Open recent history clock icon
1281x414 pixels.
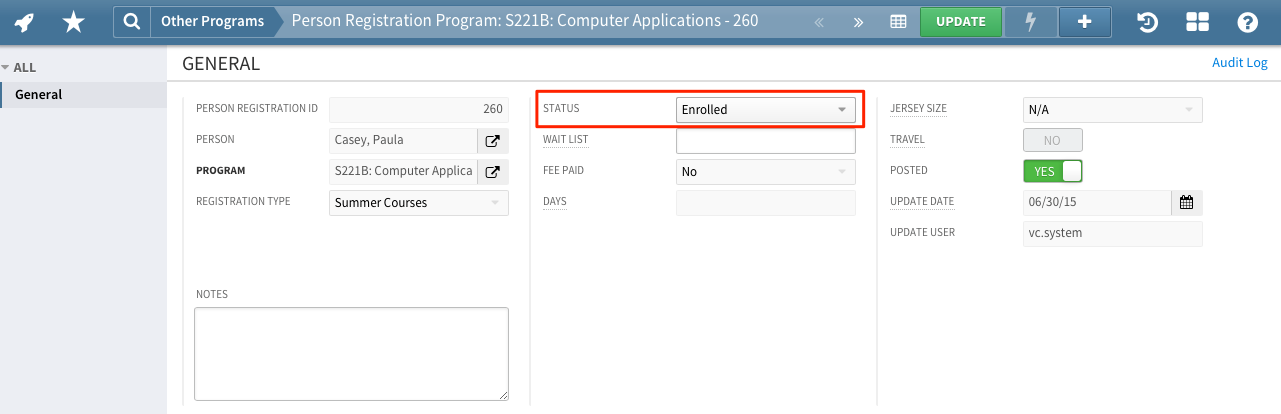coord(1147,22)
